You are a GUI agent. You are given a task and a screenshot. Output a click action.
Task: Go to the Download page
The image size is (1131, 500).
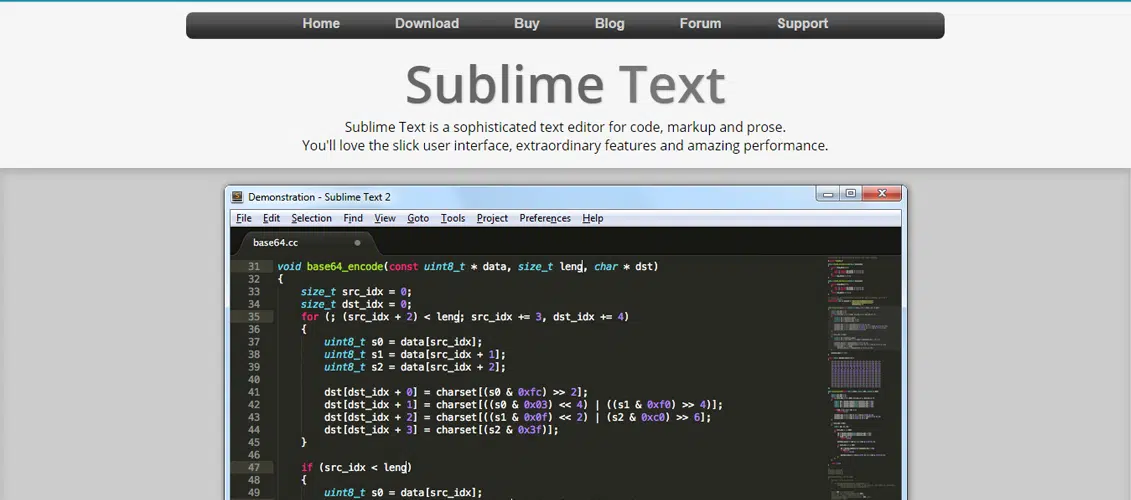pos(427,24)
